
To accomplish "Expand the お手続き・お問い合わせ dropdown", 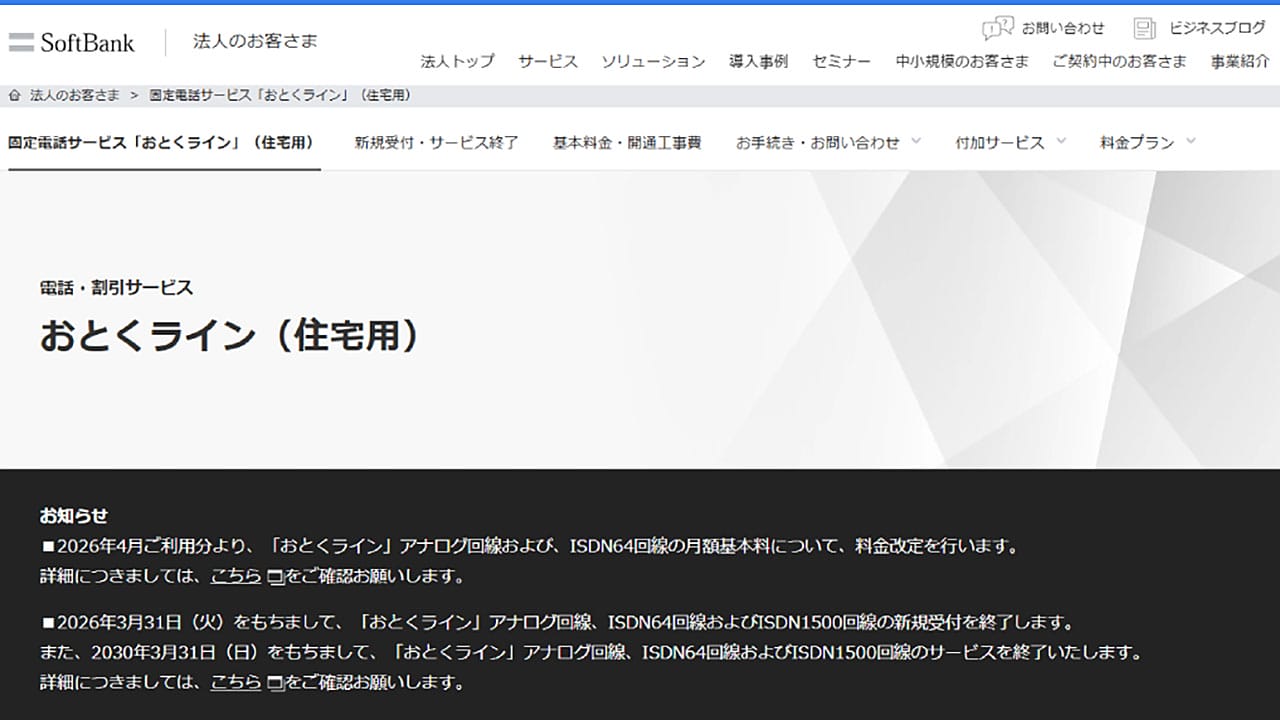I will pos(817,142).
